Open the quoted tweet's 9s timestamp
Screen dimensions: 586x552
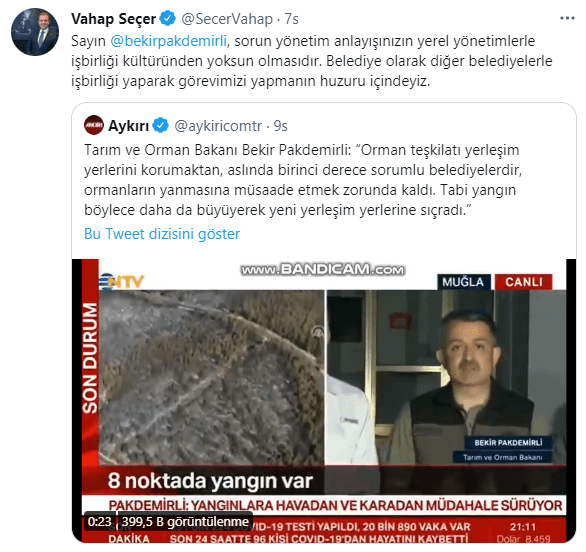(x=281, y=126)
